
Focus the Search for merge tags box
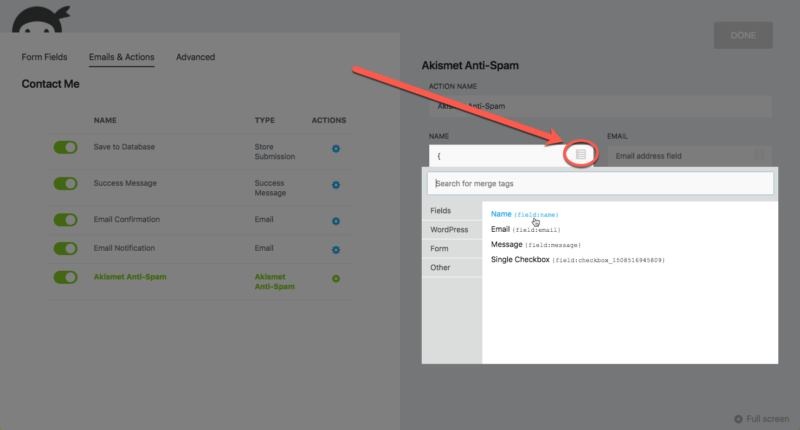pyautogui.click(x=598, y=183)
